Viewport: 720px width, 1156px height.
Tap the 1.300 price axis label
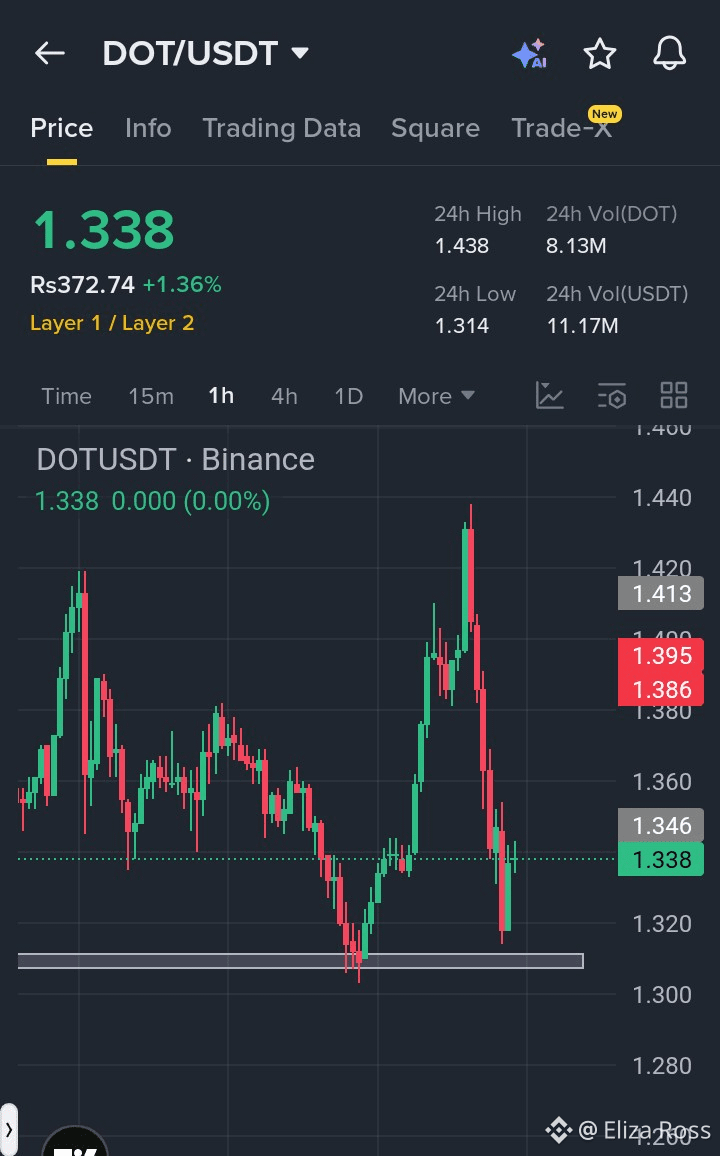coord(662,995)
